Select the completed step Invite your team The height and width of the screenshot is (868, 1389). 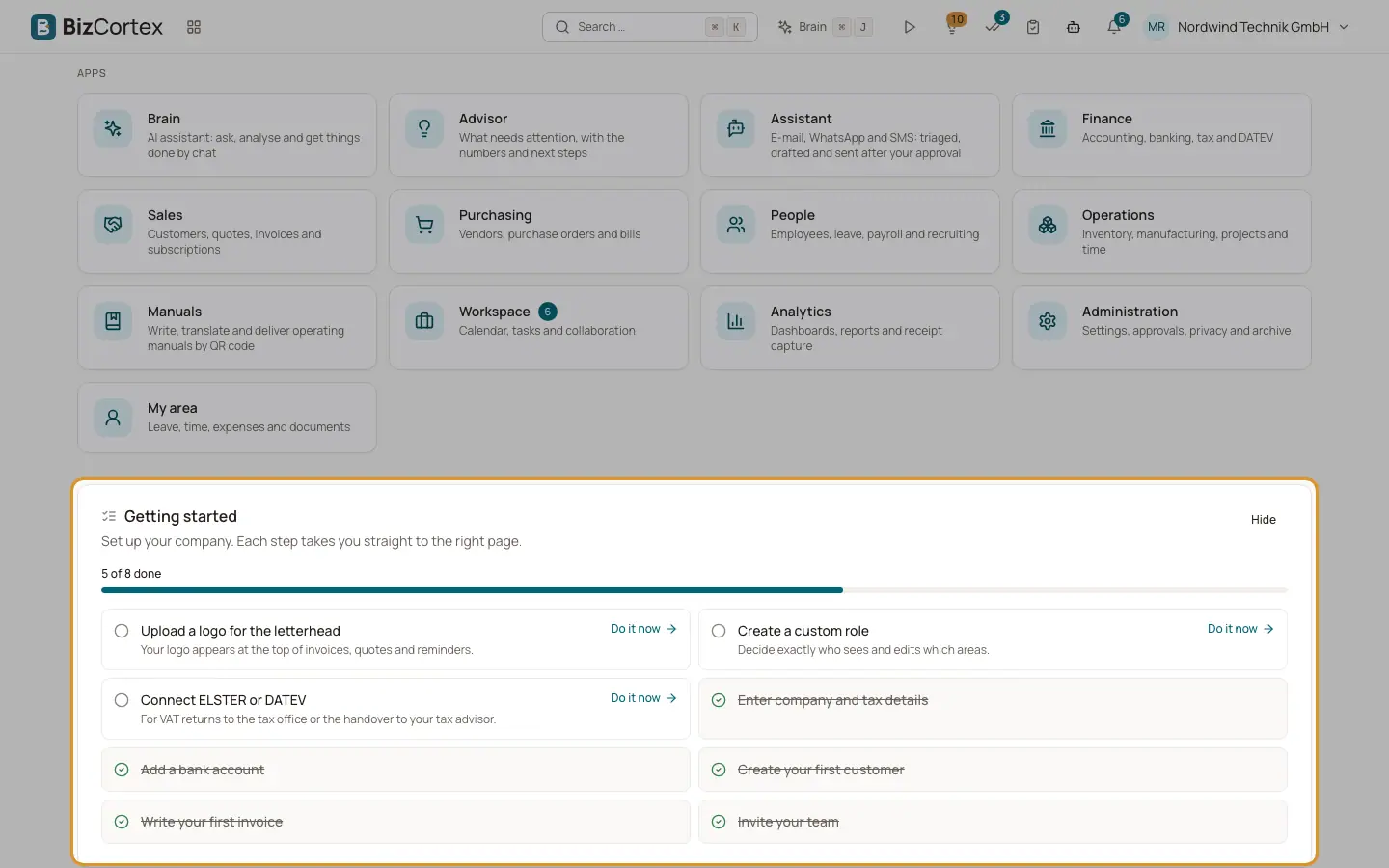(993, 822)
